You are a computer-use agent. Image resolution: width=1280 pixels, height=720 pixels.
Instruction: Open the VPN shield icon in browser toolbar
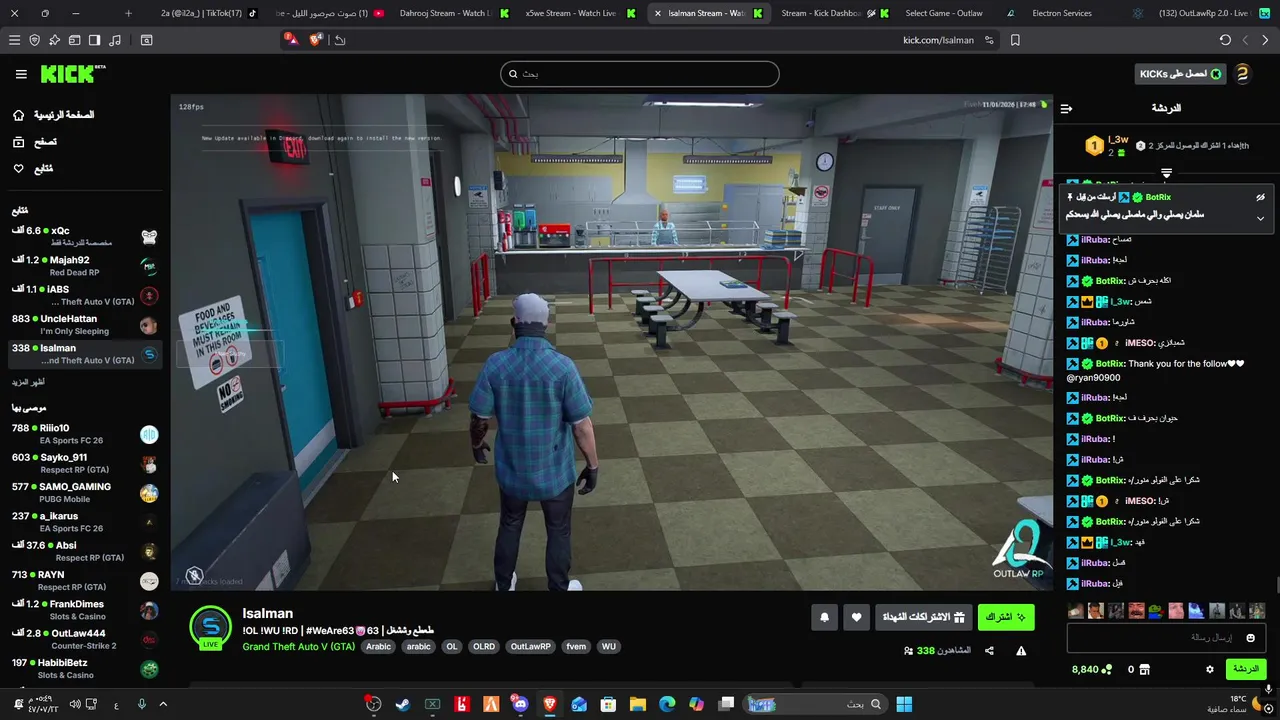[35, 40]
